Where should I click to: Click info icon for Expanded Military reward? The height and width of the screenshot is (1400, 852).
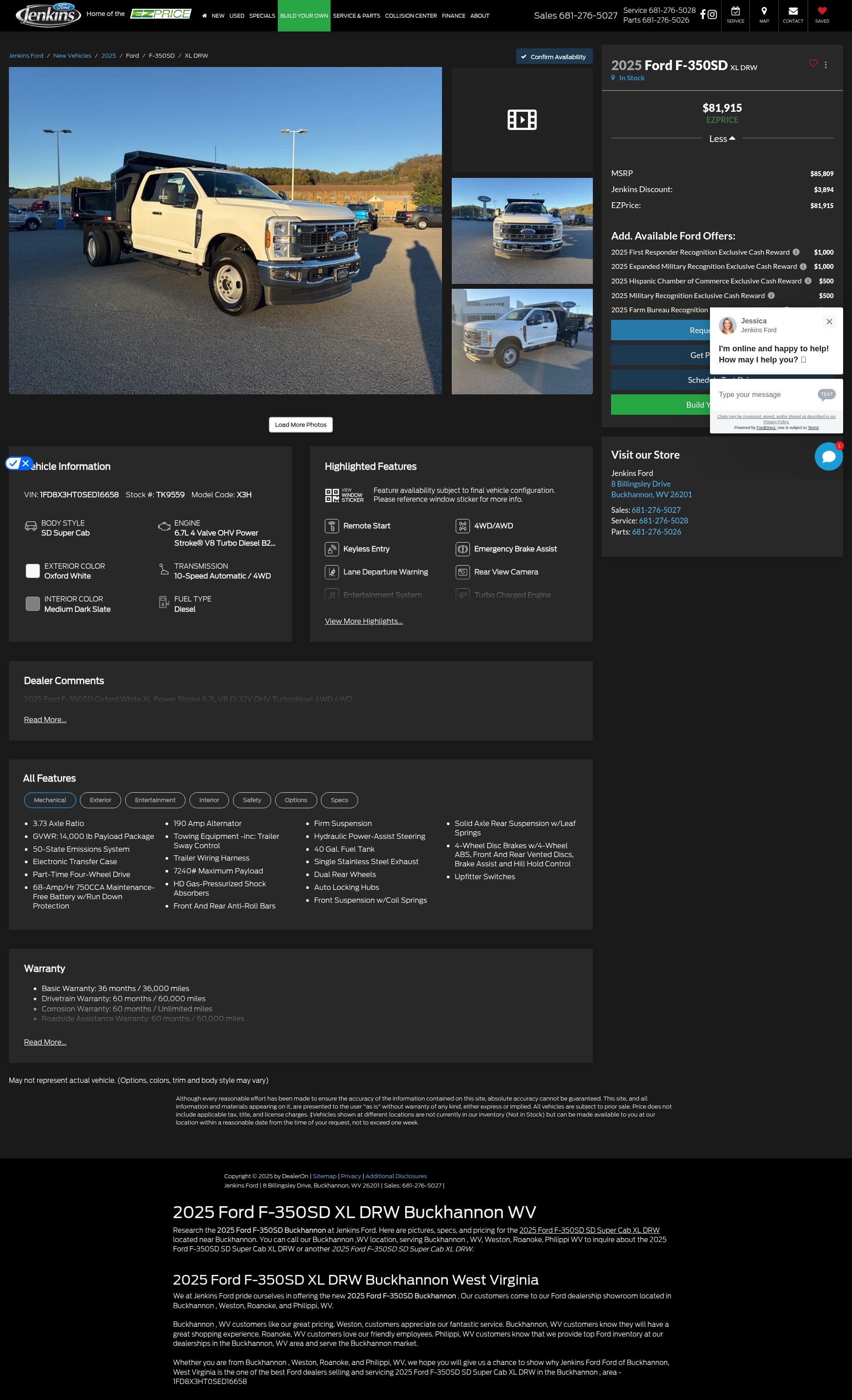[x=803, y=267]
